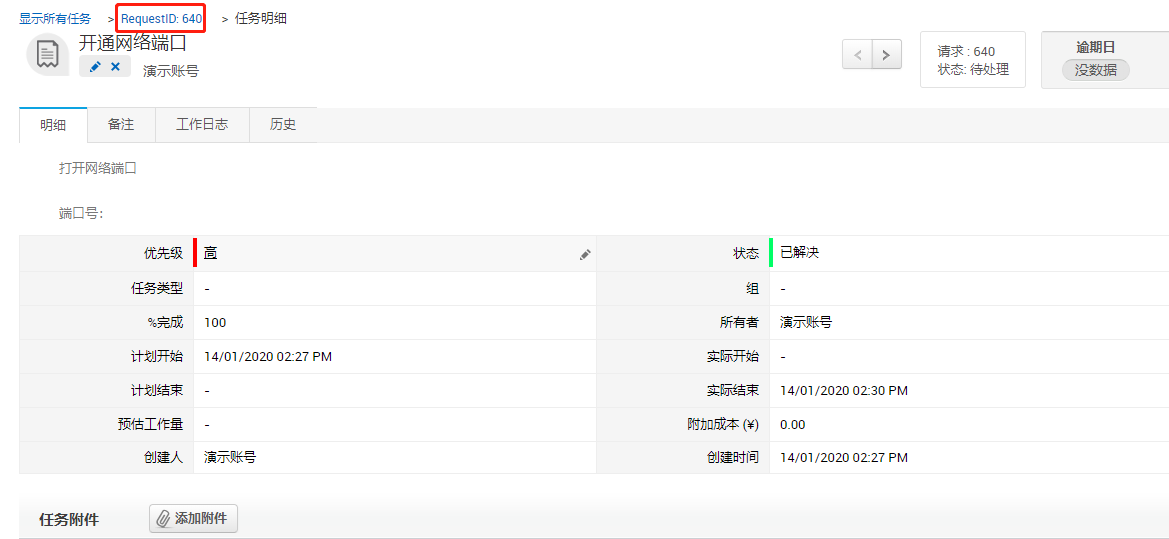Go to the previous task with the left arrow
The image size is (1169, 539).
pos(857,55)
